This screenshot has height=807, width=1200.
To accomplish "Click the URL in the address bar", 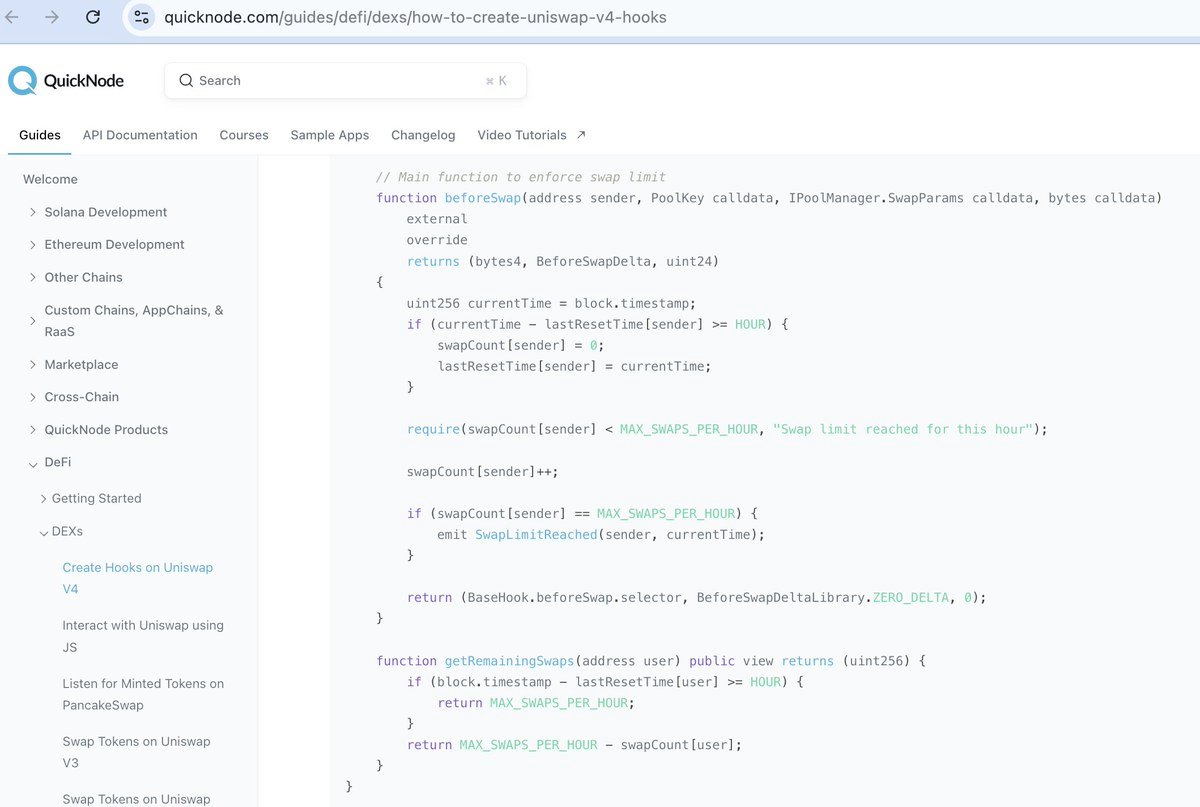I will (415, 17).
